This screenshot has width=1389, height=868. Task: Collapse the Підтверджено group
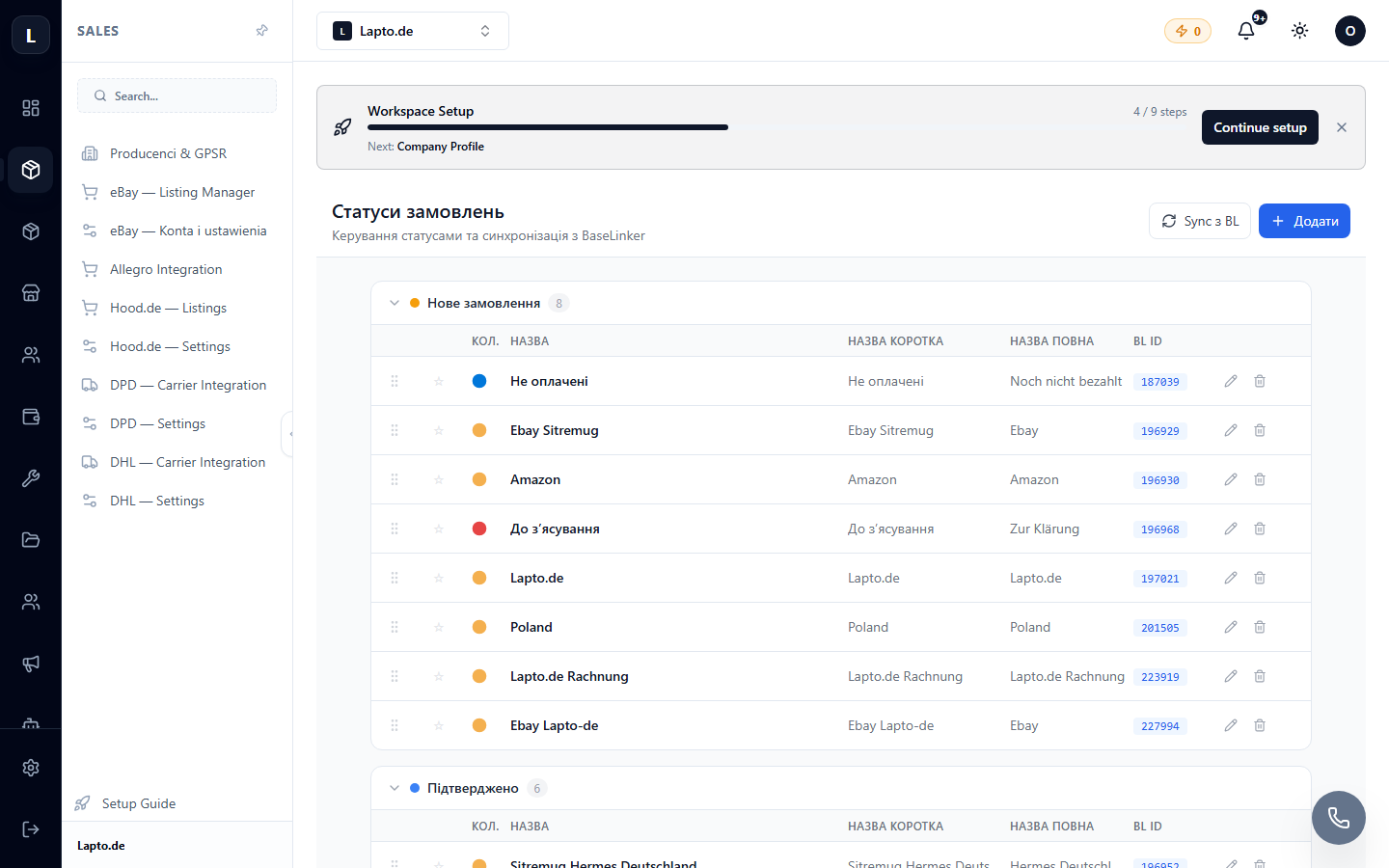(395, 788)
